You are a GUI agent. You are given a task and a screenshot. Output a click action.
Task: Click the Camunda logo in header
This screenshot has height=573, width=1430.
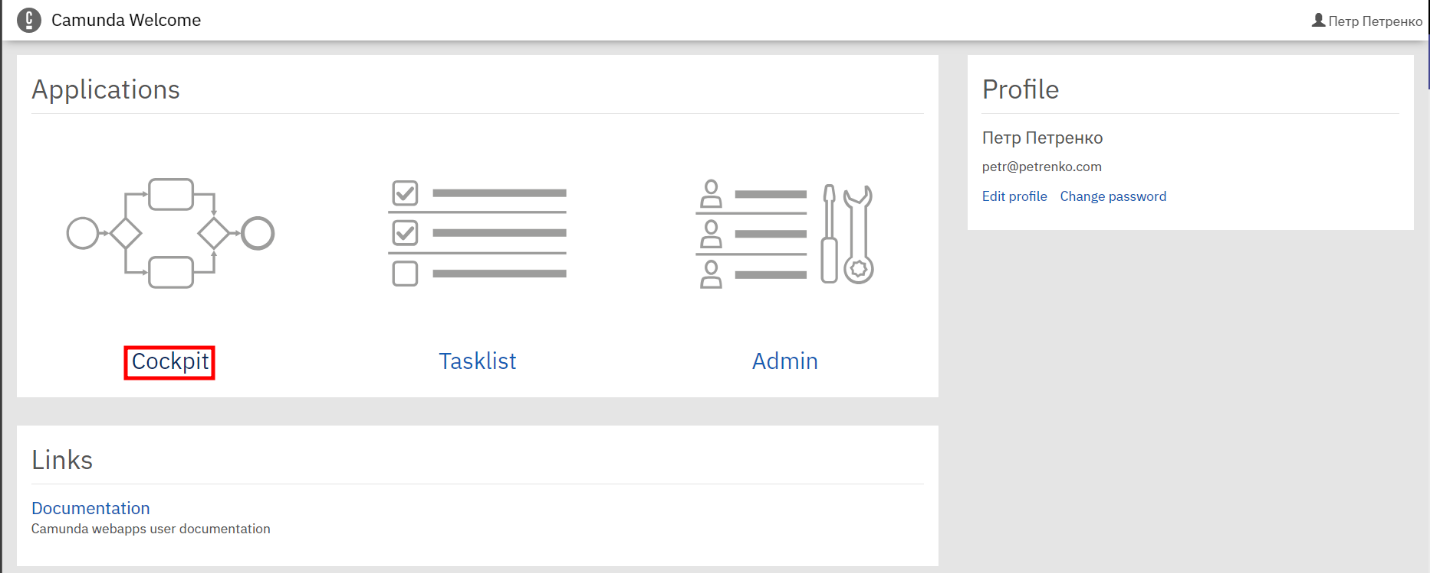(30, 20)
